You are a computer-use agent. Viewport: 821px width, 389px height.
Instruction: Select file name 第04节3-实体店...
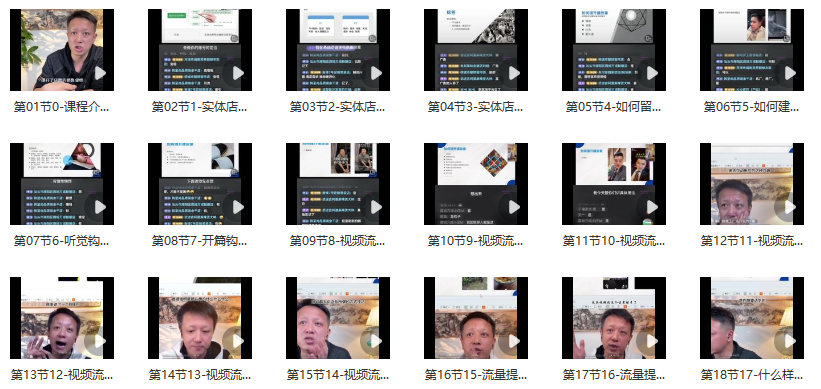click(x=476, y=107)
